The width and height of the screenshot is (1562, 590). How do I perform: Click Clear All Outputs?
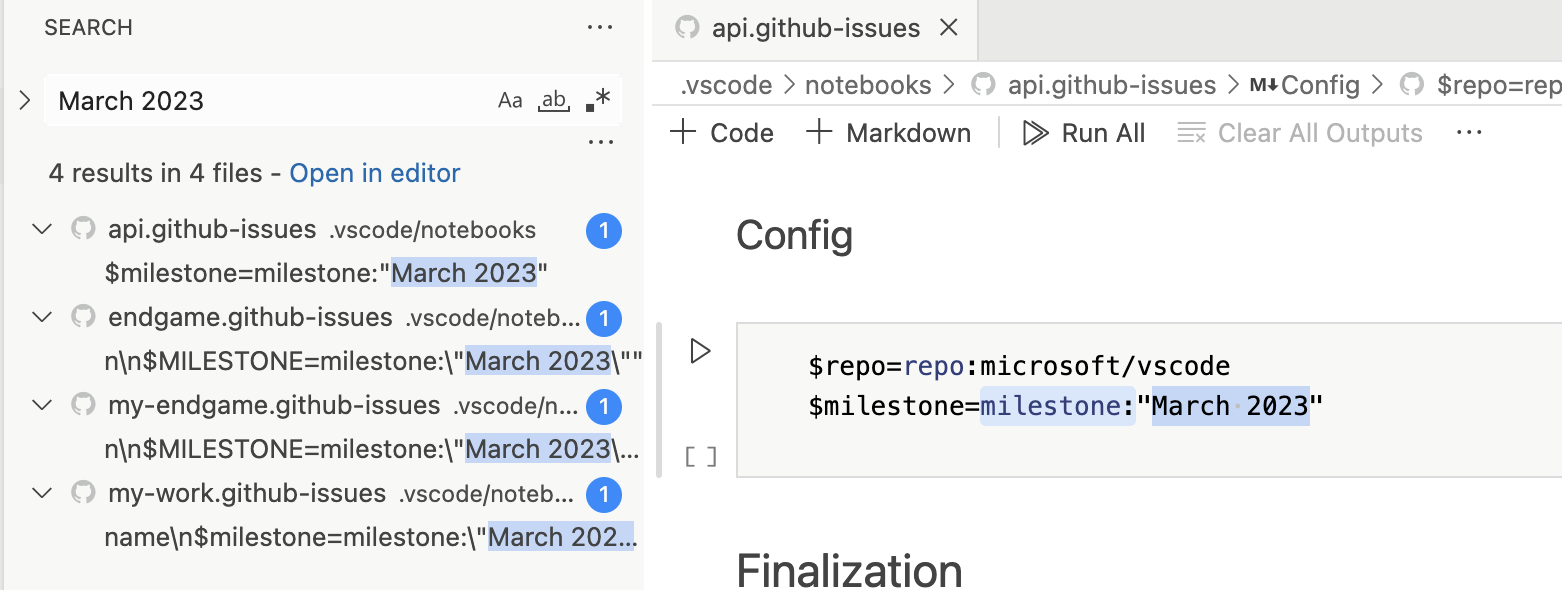click(x=1300, y=132)
